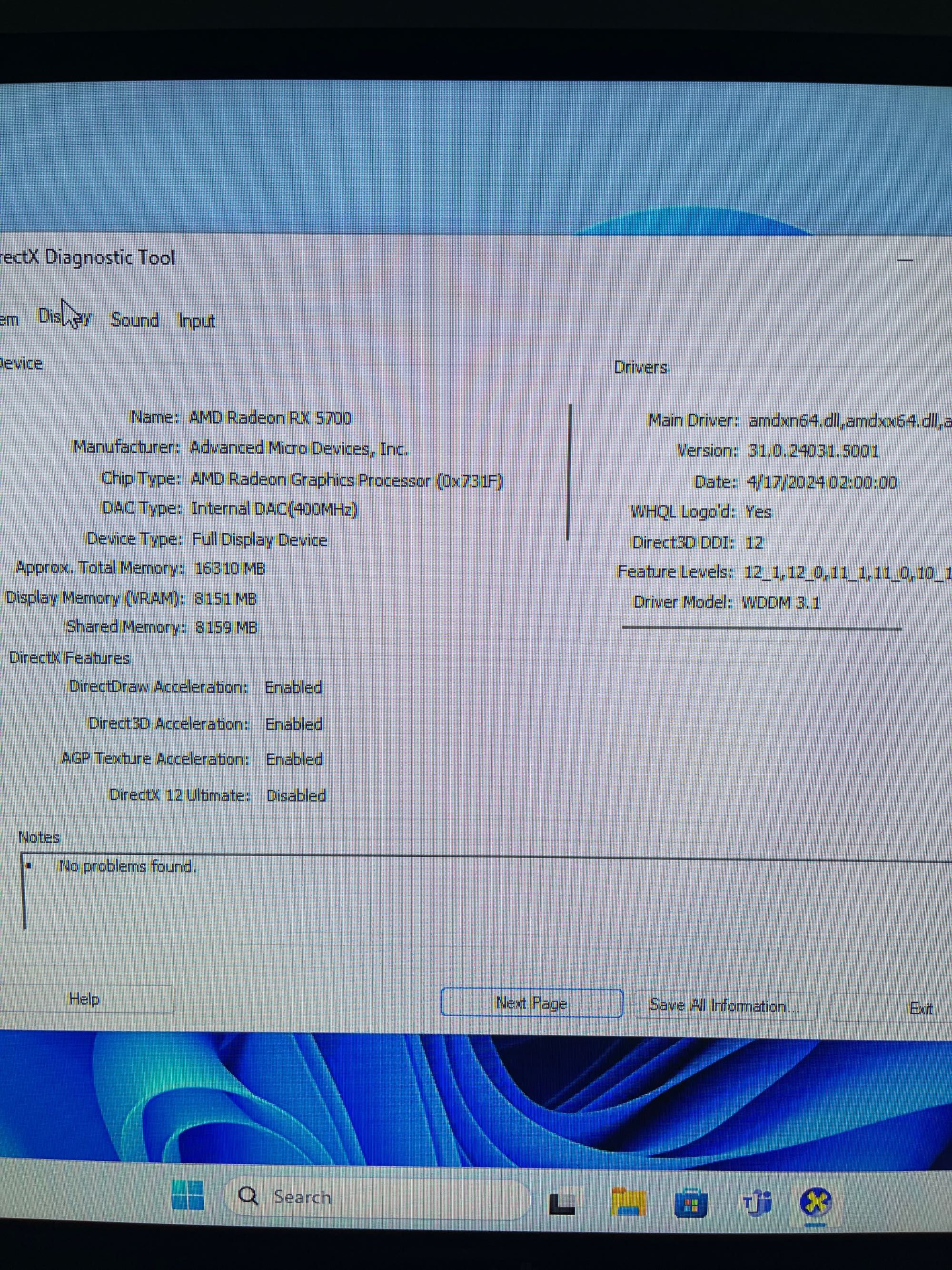Click shared memory value 8159 MB
This screenshot has height=1270, width=952.
(x=226, y=628)
